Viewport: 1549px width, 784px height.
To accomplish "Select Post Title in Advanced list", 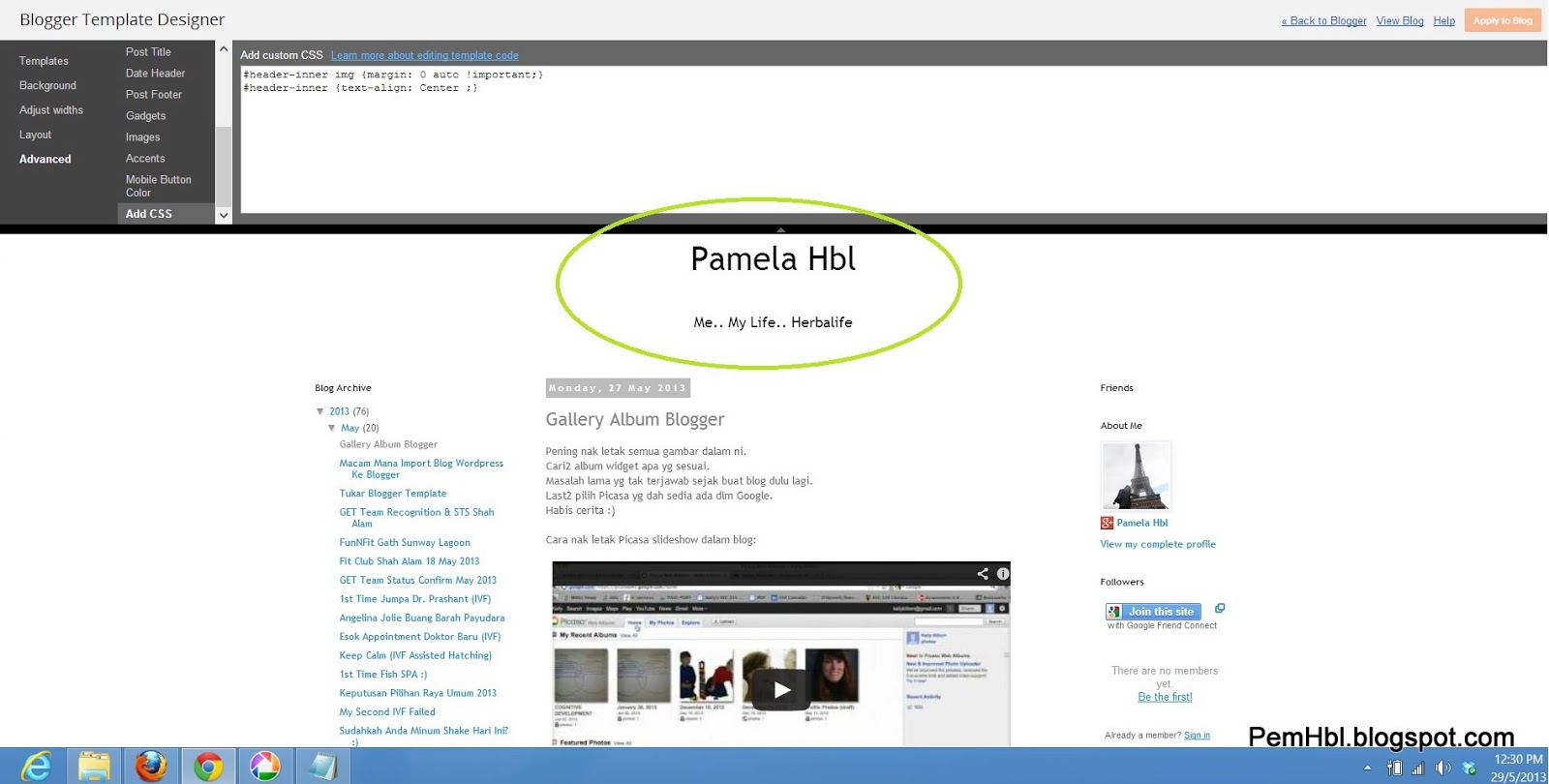I will (x=148, y=52).
